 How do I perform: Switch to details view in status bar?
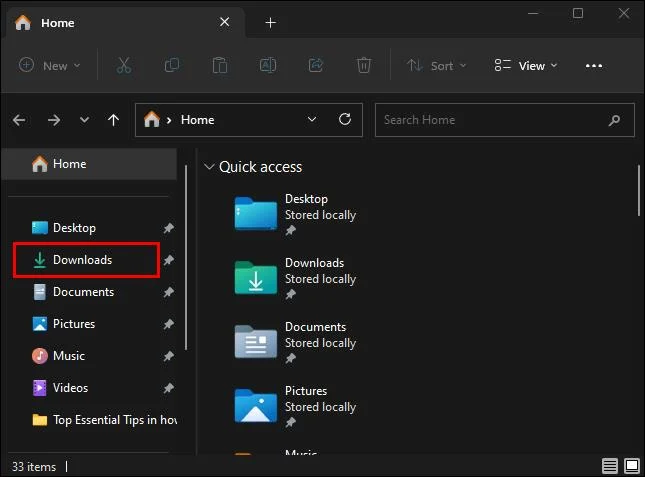[x=610, y=466]
